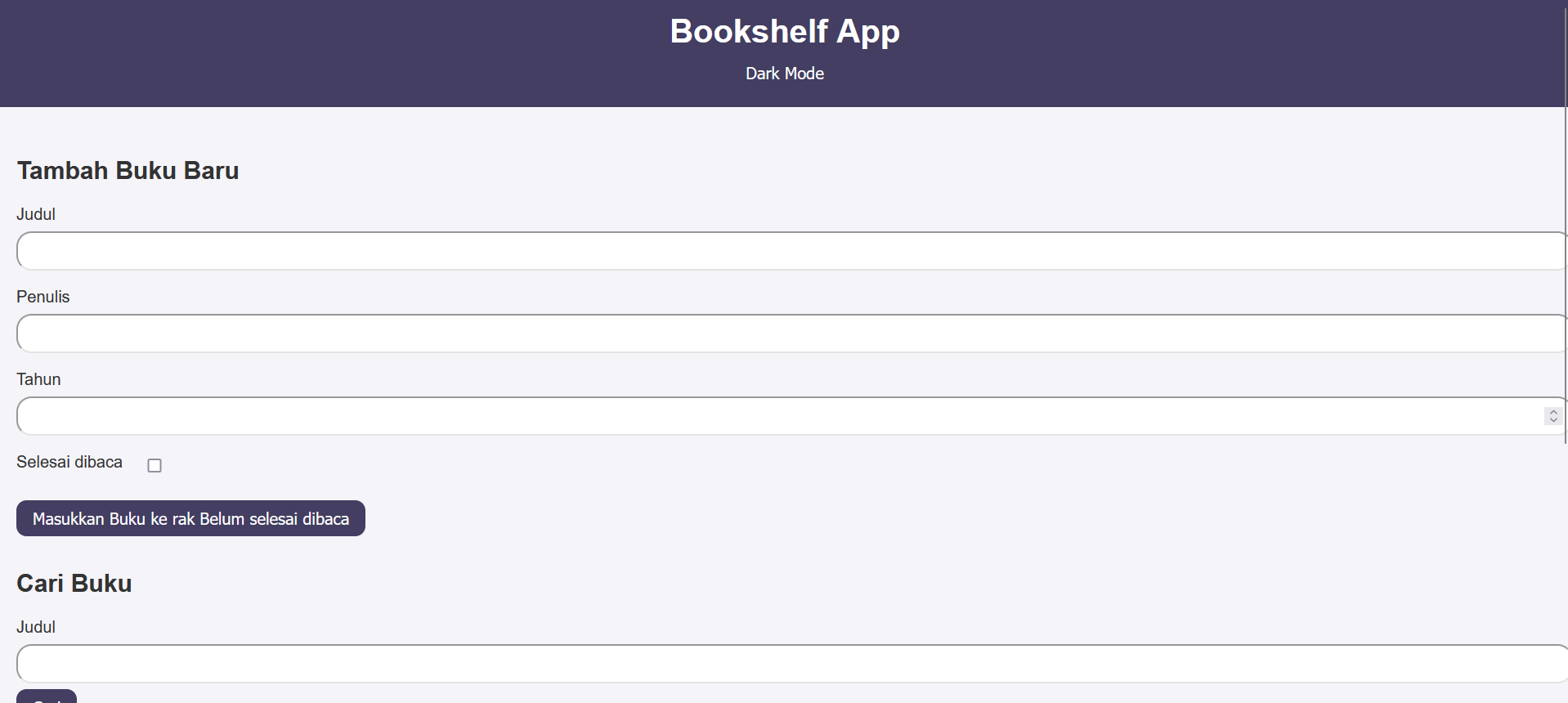Click the Cari search button
Screen dimensions: 1568x703
click(x=47, y=697)
